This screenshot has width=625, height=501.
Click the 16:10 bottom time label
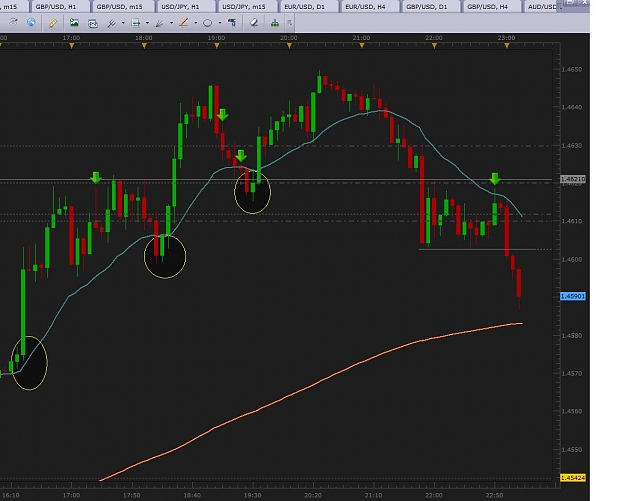[x=11, y=495]
